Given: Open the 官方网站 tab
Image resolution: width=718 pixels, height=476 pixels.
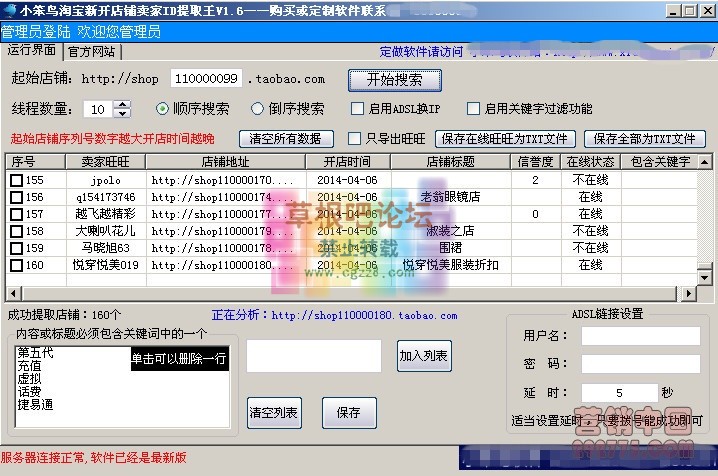Looking at the screenshot, I should coord(92,52).
